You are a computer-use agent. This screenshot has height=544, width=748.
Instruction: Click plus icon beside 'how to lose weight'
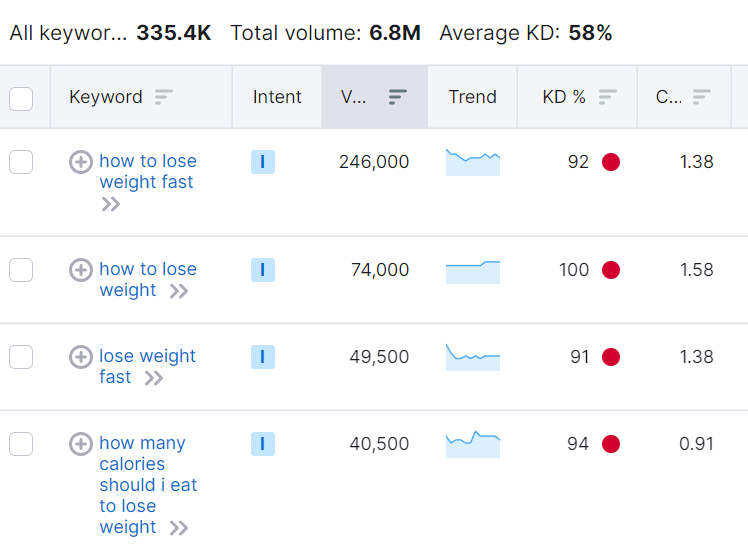[x=81, y=270]
